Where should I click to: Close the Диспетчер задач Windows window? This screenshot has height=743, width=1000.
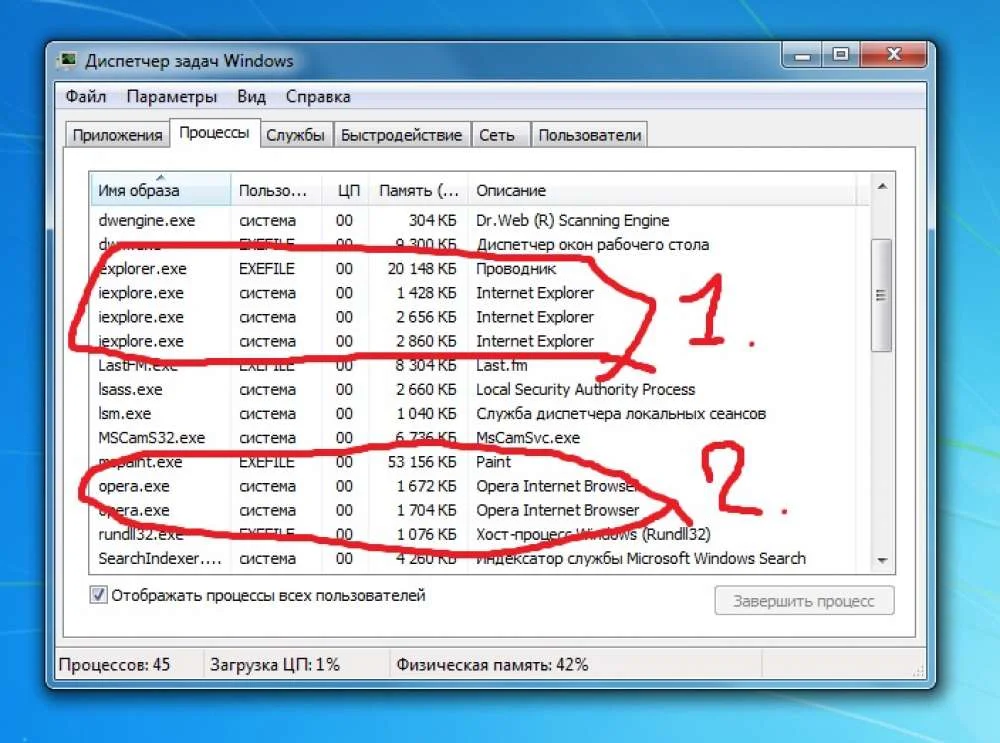(893, 55)
